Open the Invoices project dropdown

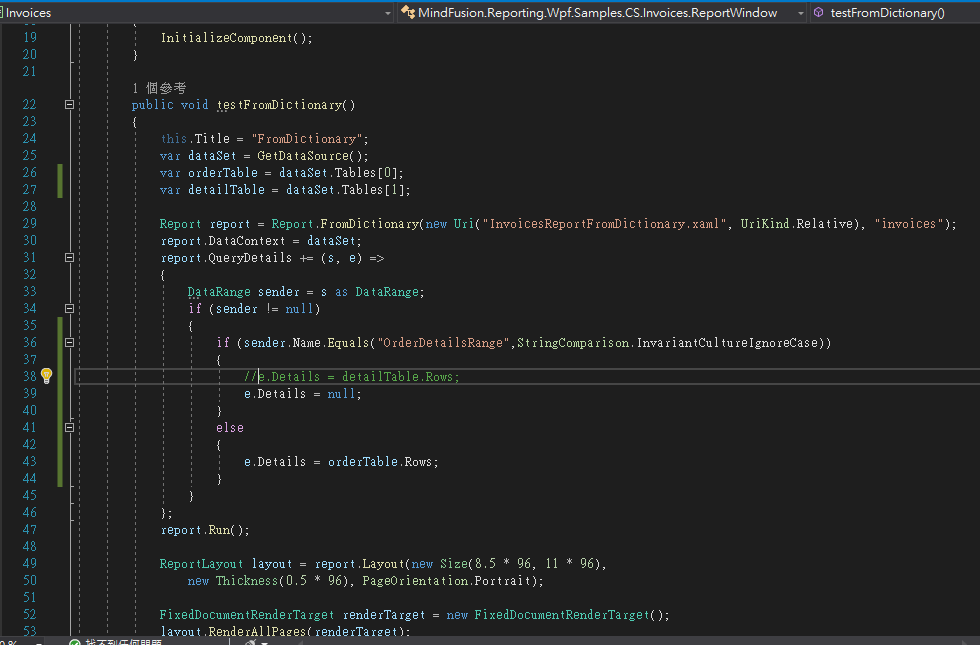tap(387, 13)
